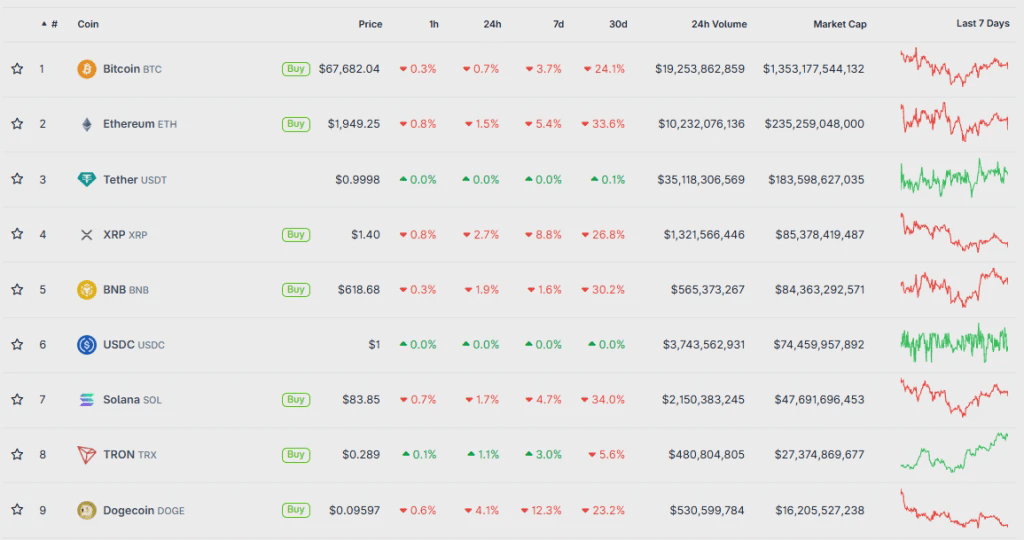Click the USDC logo icon
1024x540 pixels.
[87, 345]
